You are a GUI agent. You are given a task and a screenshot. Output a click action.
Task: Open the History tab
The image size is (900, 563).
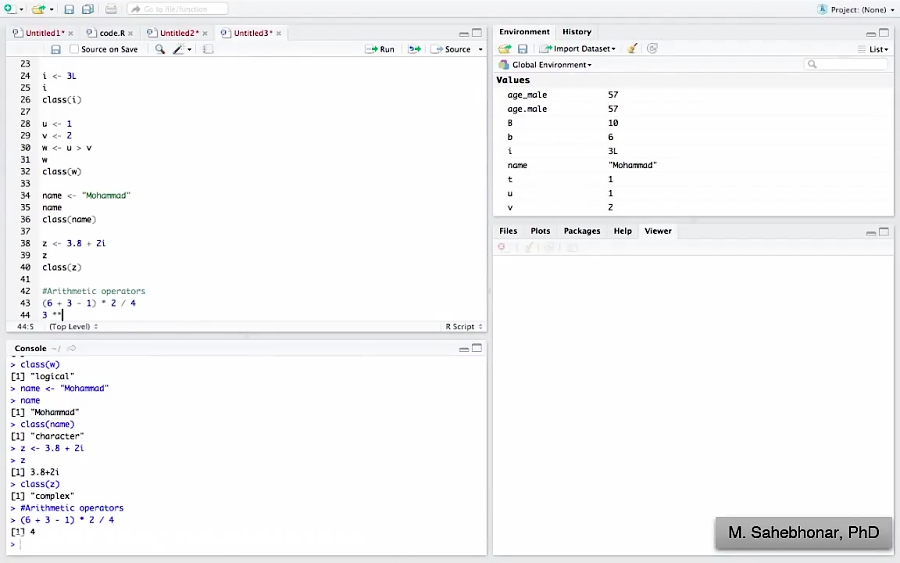point(576,32)
